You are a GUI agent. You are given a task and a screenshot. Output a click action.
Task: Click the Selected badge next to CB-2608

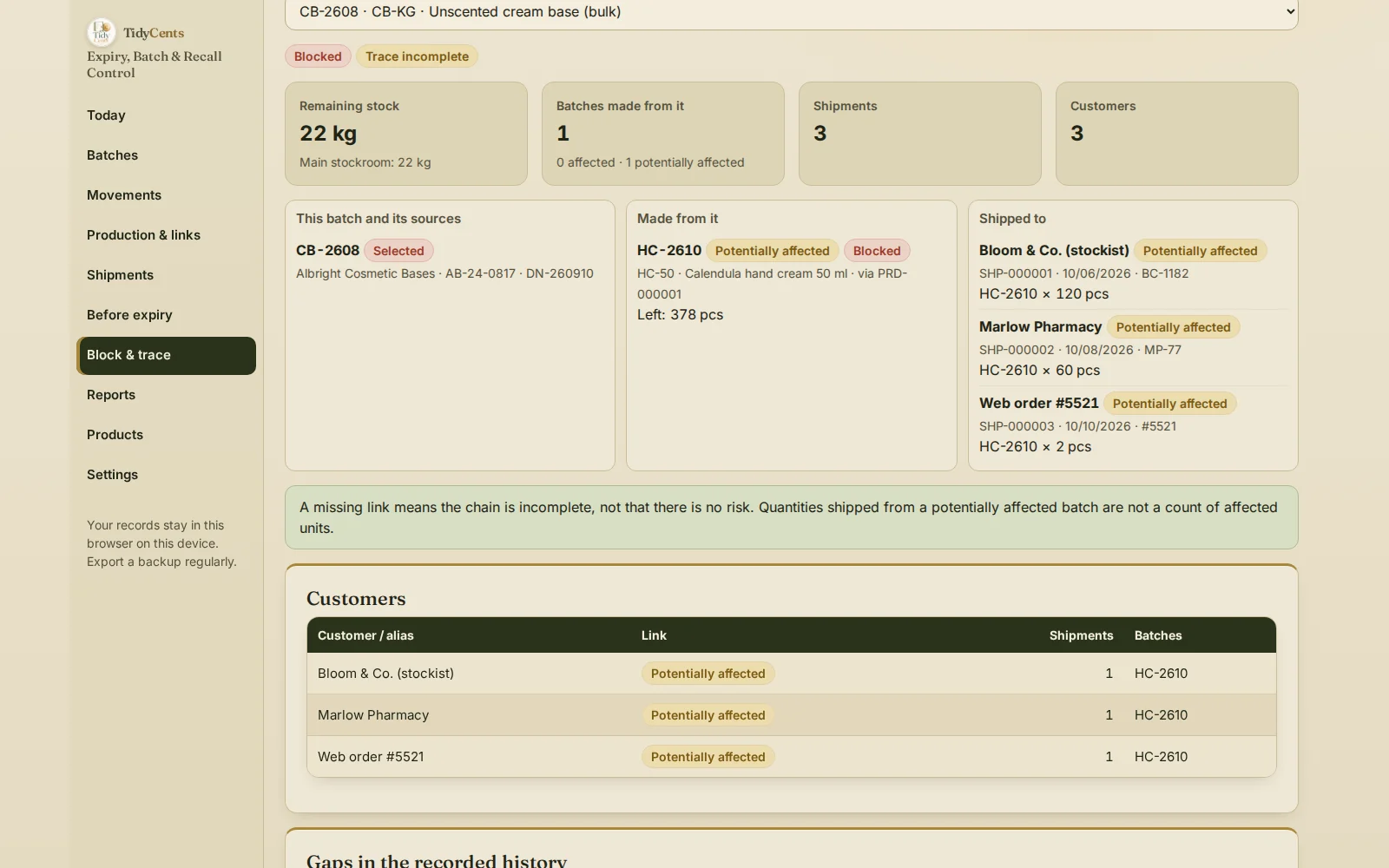(398, 251)
